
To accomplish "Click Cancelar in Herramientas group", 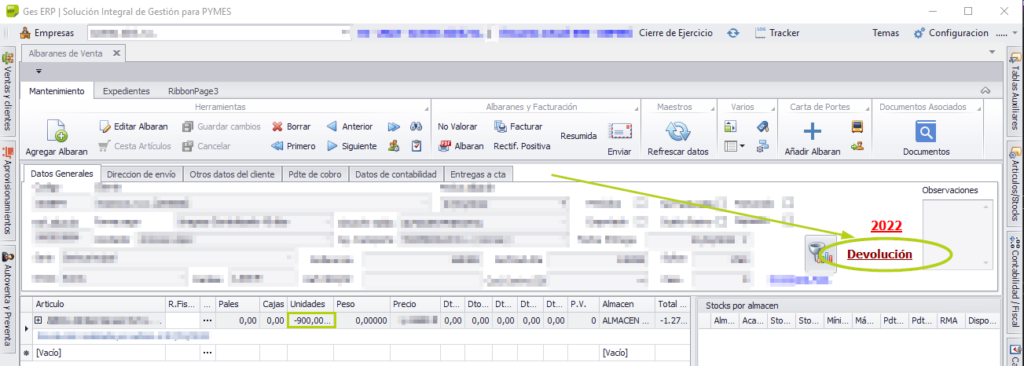I will point(206,146).
